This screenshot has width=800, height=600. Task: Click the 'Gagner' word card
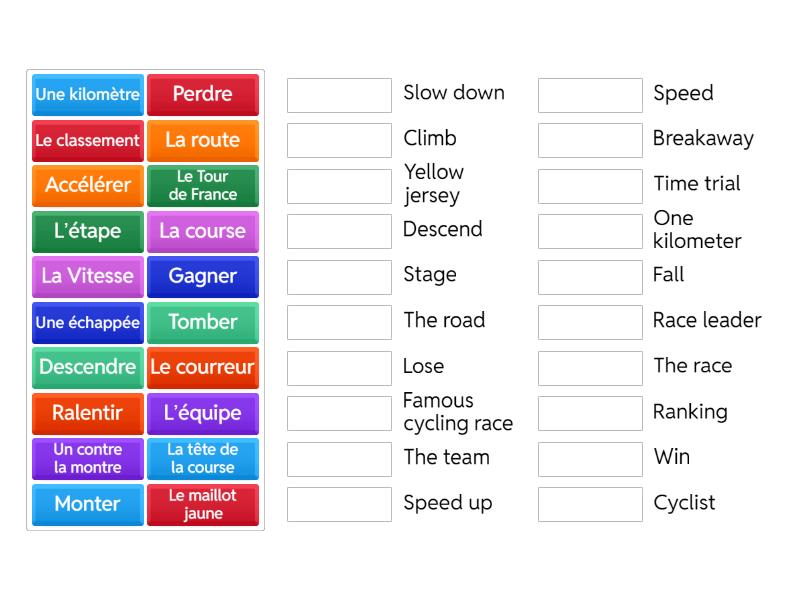point(203,277)
